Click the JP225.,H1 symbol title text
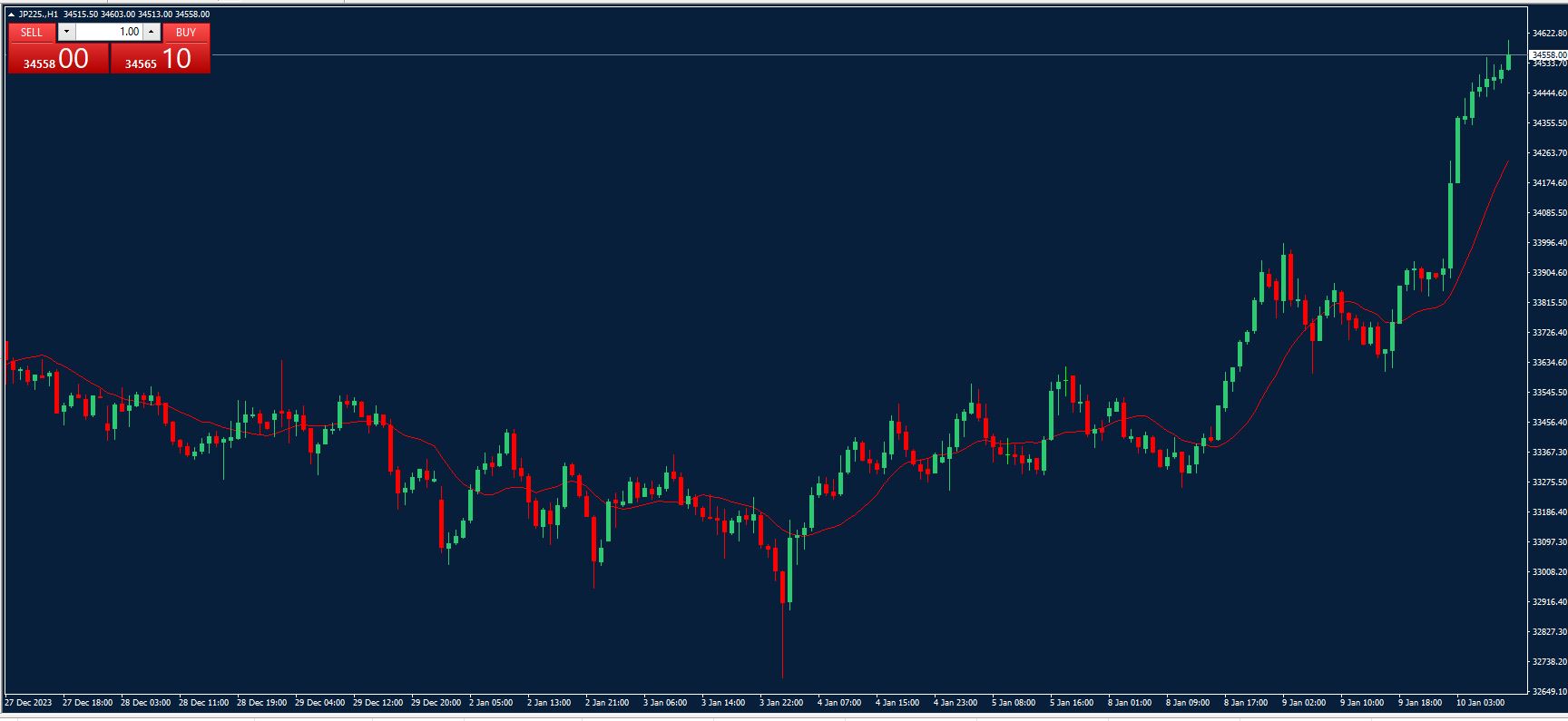Screen dimensions: 1568x721 (38, 15)
